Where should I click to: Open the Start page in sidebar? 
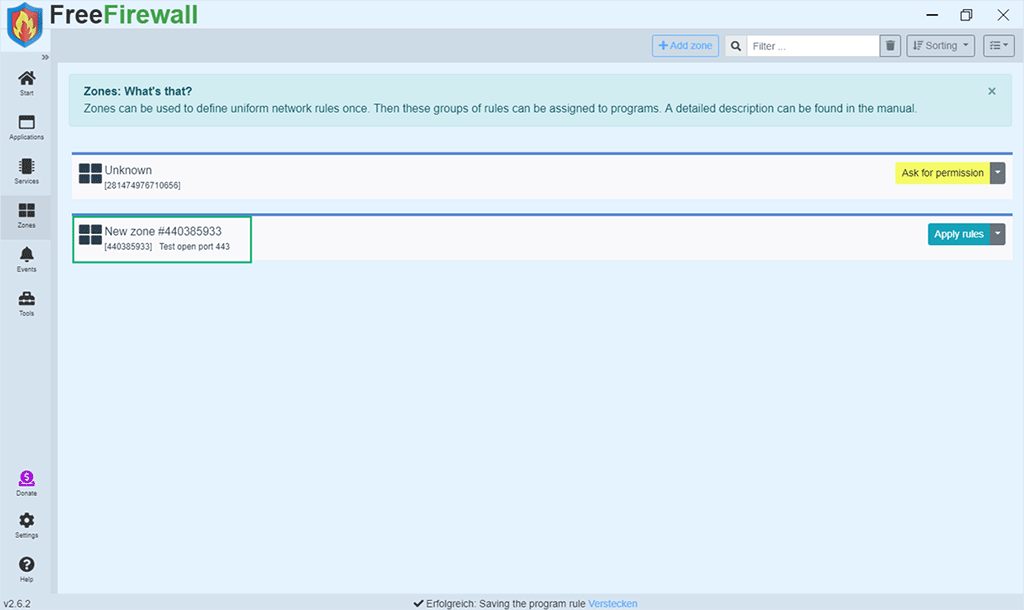point(27,82)
